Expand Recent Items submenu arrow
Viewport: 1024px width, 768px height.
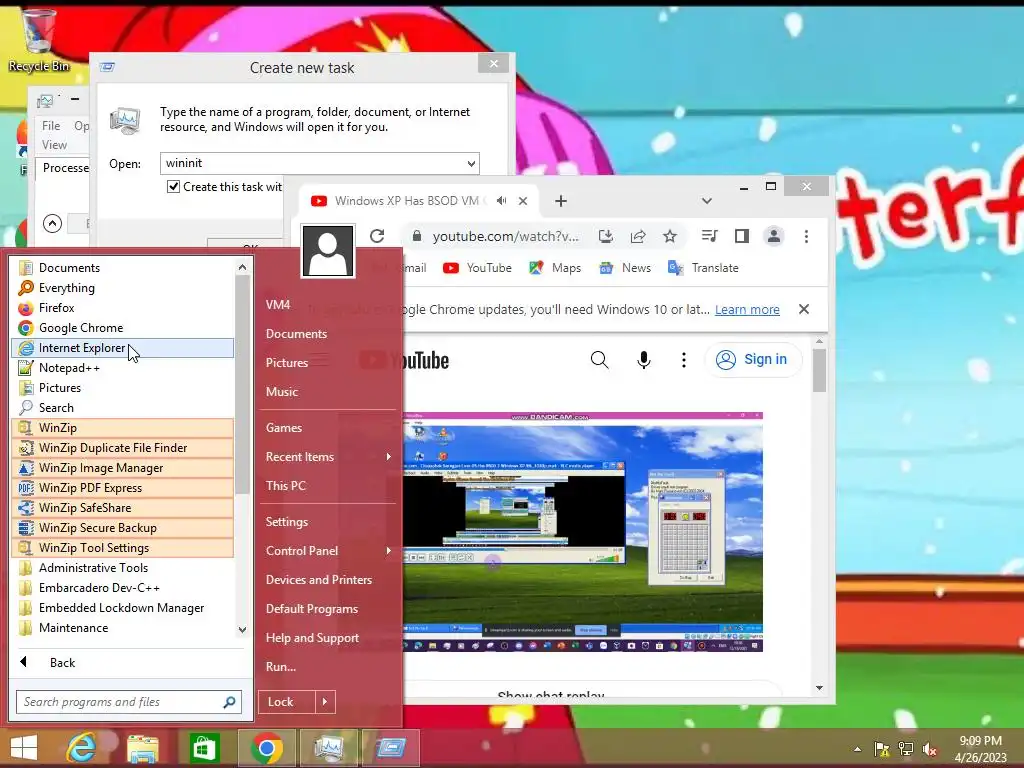389,456
